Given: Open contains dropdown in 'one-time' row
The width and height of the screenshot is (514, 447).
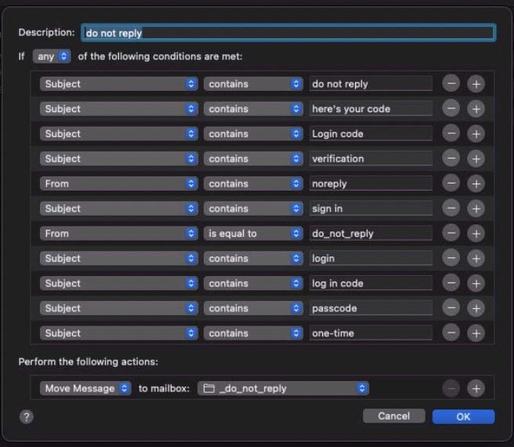Looking at the screenshot, I should tap(253, 333).
